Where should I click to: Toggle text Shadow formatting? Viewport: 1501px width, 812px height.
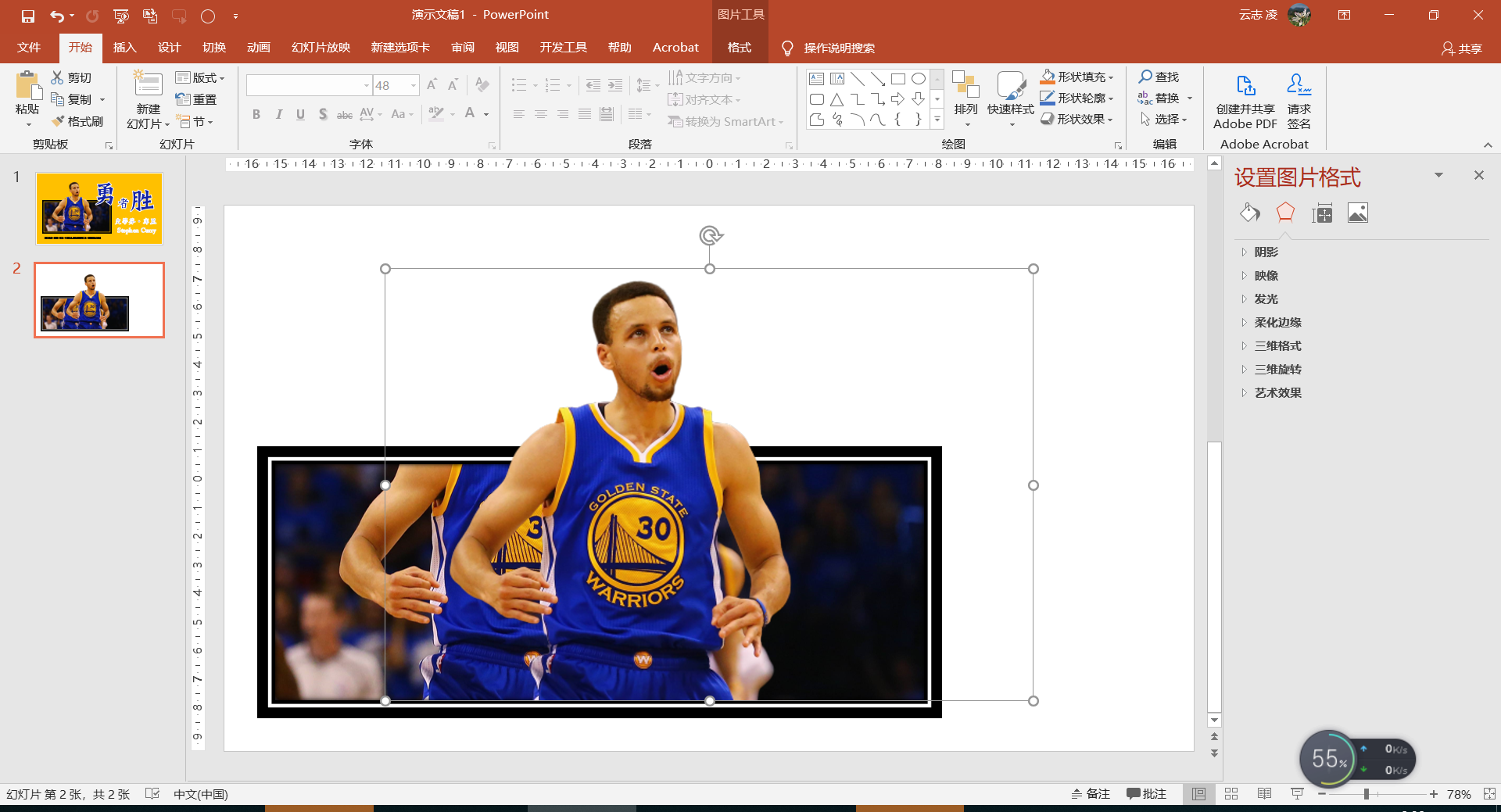(323, 114)
